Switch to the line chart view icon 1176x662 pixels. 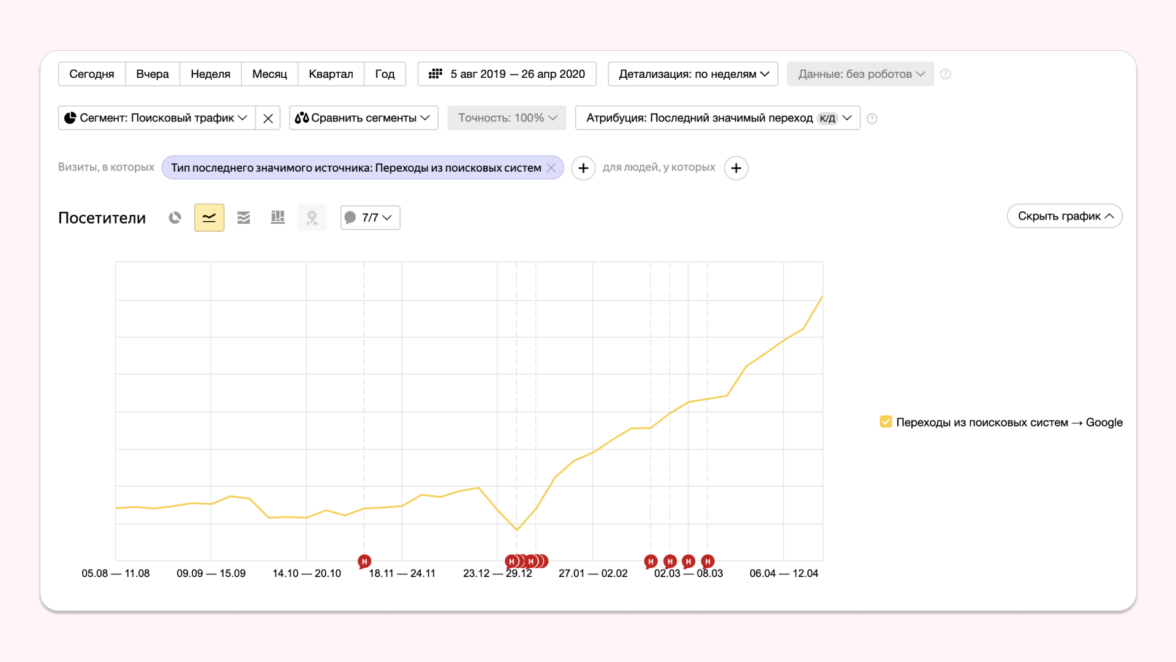point(209,217)
